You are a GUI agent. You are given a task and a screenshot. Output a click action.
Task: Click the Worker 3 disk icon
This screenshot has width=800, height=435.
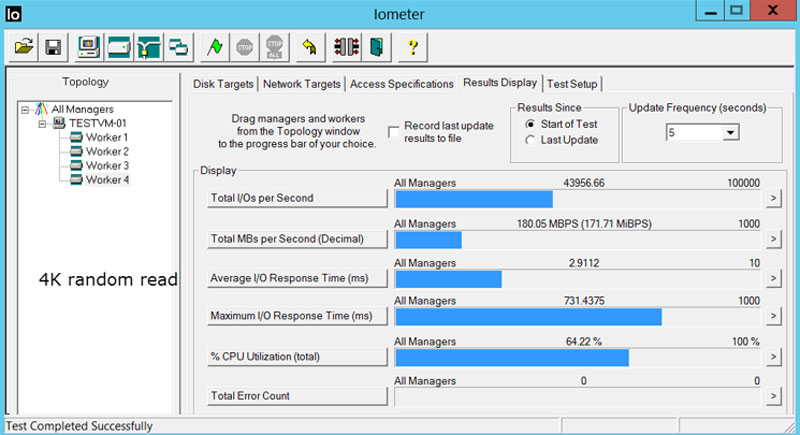tap(77, 165)
